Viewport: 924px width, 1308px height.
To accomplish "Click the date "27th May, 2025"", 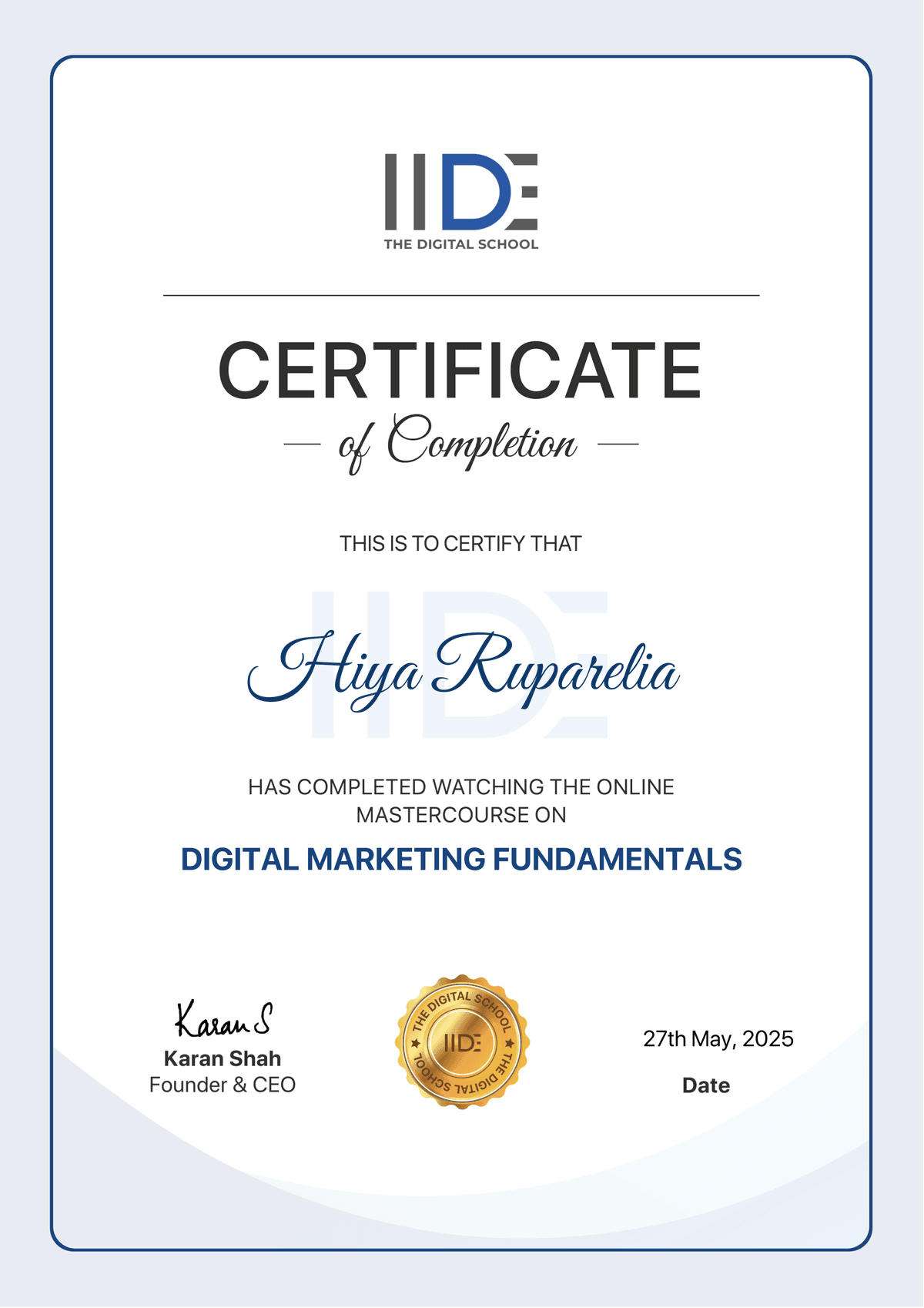I will [718, 1039].
